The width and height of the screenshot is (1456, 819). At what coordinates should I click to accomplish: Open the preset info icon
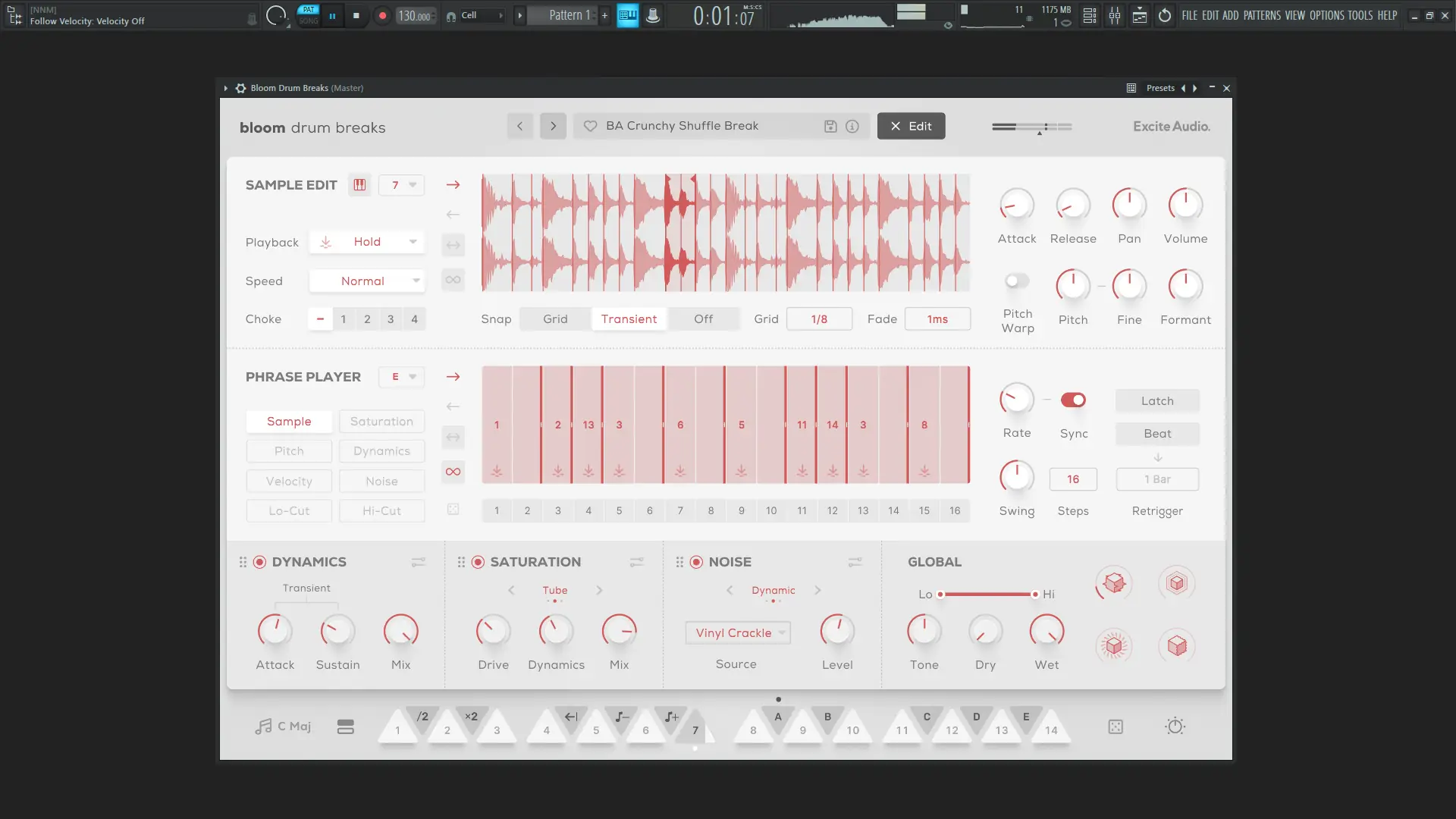852,127
